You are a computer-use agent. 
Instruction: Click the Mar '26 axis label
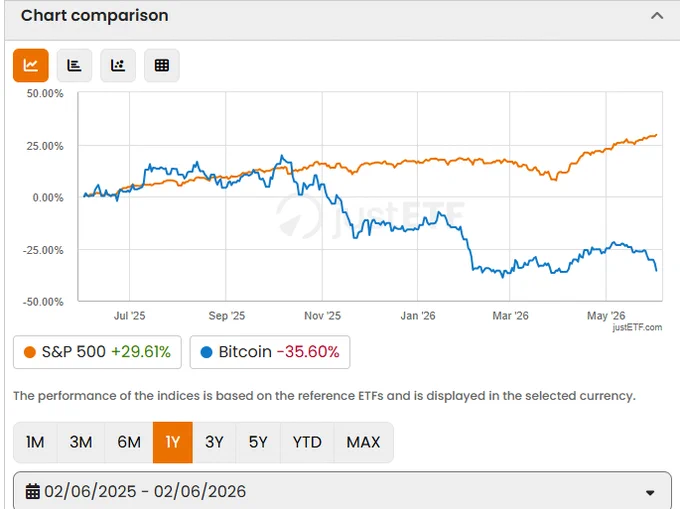(x=510, y=316)
